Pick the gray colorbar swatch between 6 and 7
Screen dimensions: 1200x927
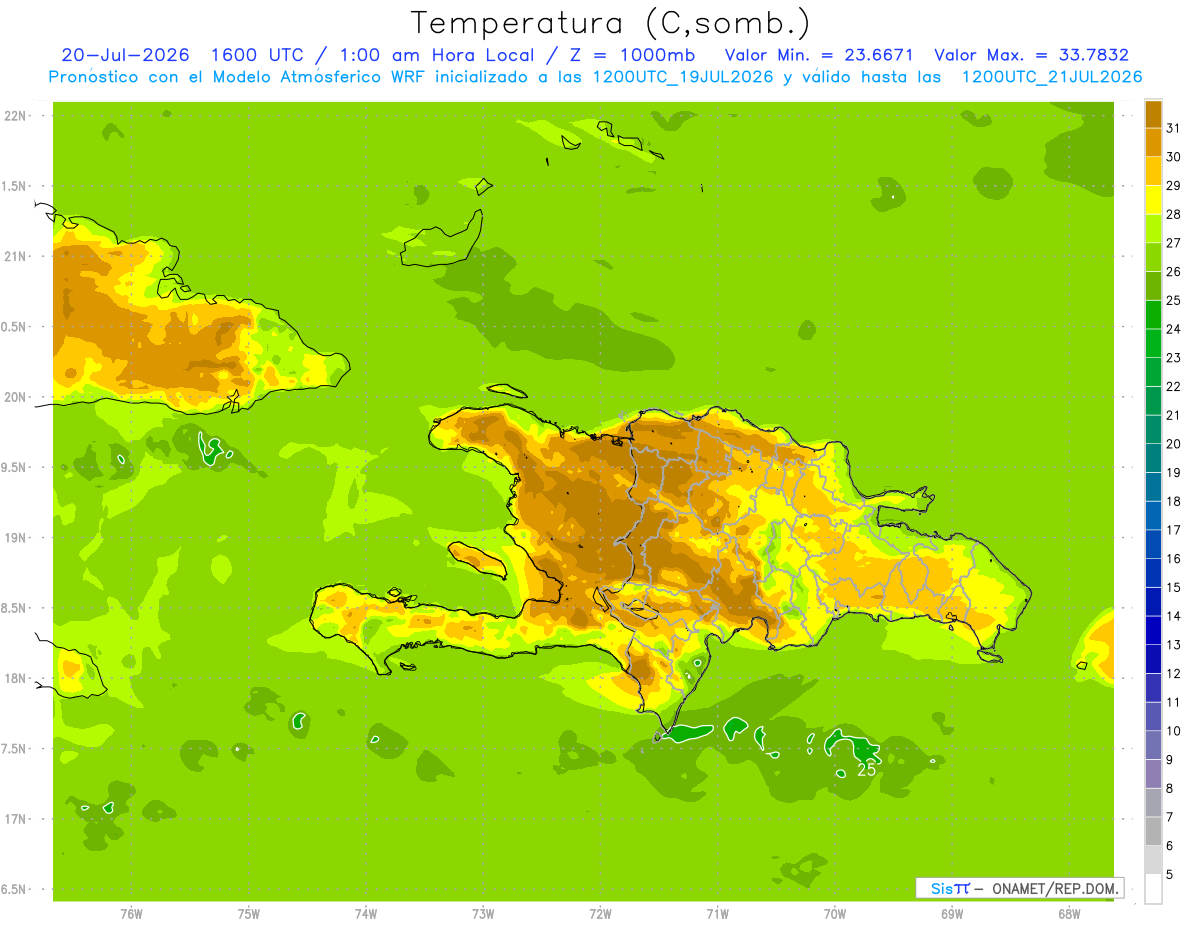tap(1154, 832)
